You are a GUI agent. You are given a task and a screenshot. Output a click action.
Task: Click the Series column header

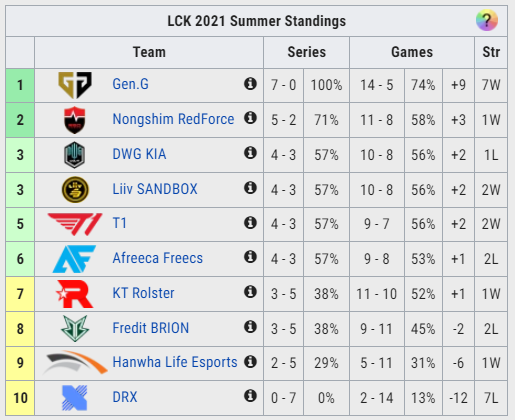[x=306, y=52]
